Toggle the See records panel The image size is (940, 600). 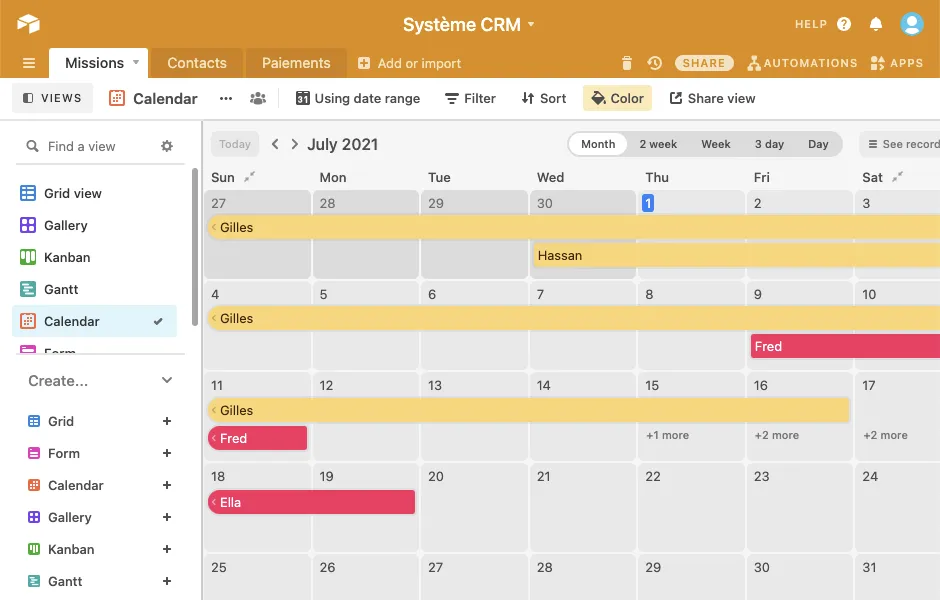[900, 144]
